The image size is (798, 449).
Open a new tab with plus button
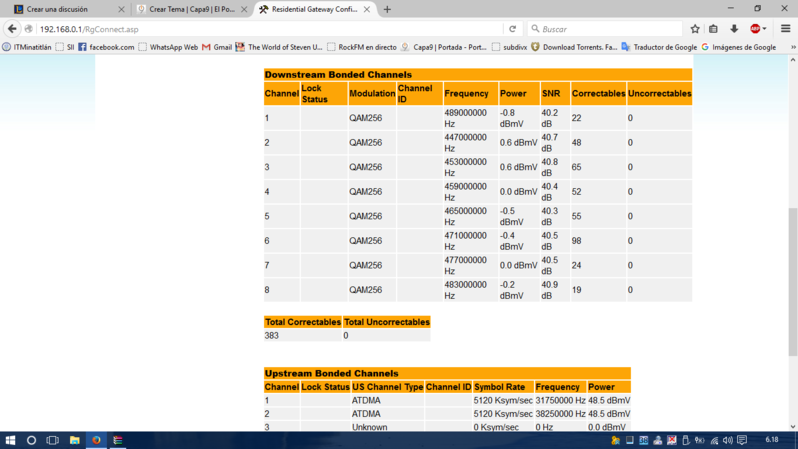pos(387,9)
